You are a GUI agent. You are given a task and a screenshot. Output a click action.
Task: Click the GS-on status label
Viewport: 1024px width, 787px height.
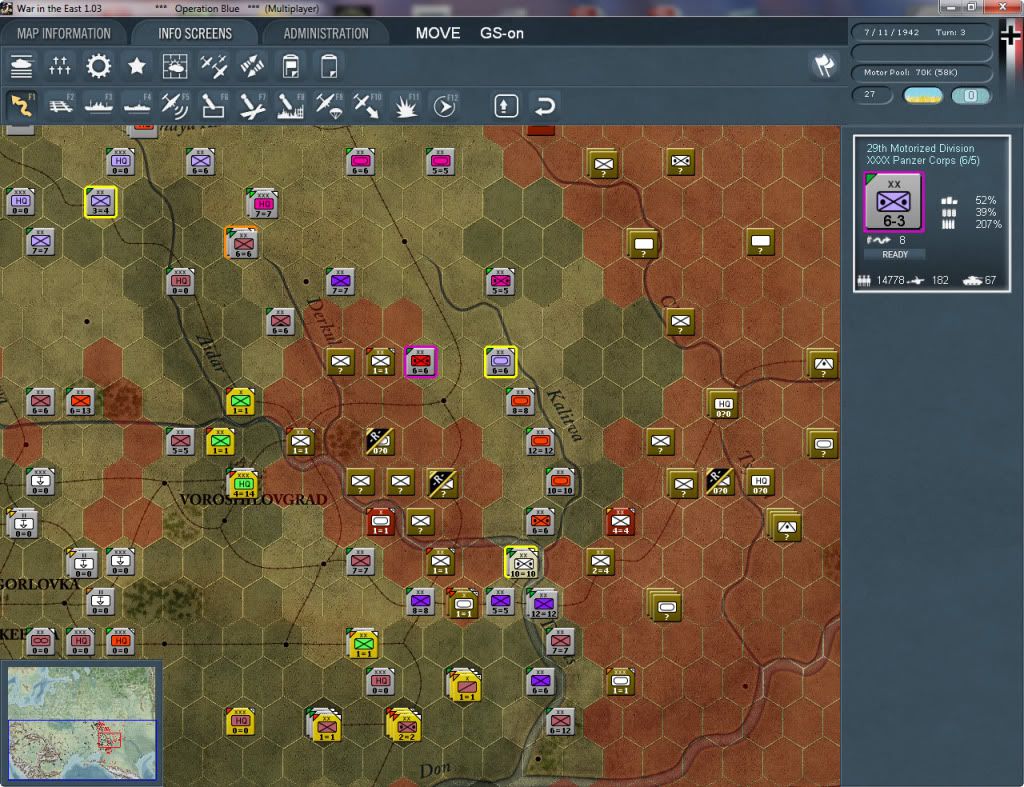point(502,33)
